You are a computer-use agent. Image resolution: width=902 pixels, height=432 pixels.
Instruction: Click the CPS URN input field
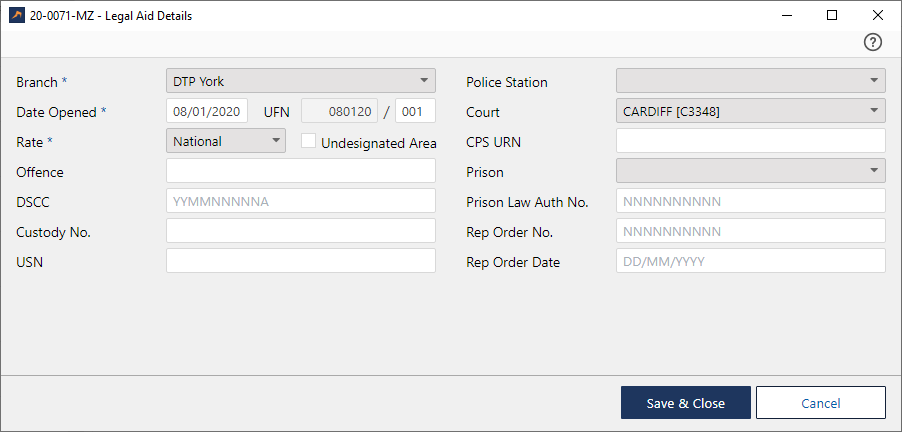(750, 141)
